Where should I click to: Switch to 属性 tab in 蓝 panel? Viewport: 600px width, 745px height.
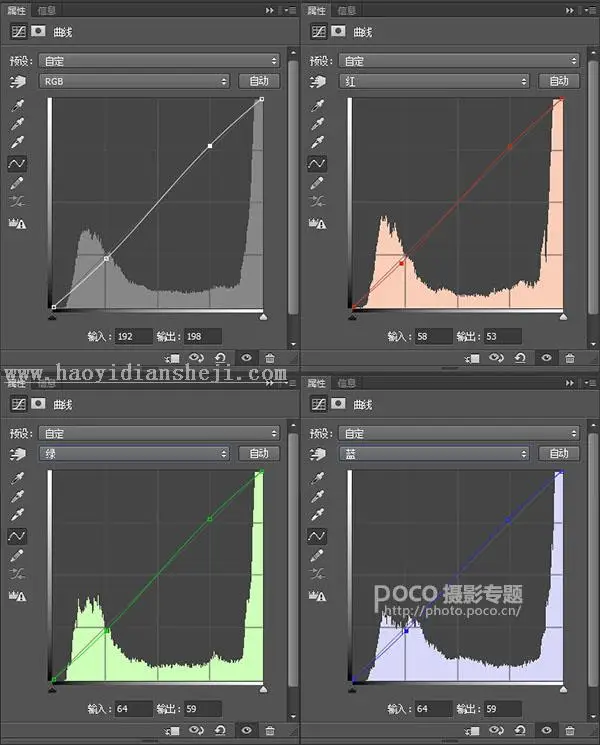pyautogui.click(x=317, y=383)
